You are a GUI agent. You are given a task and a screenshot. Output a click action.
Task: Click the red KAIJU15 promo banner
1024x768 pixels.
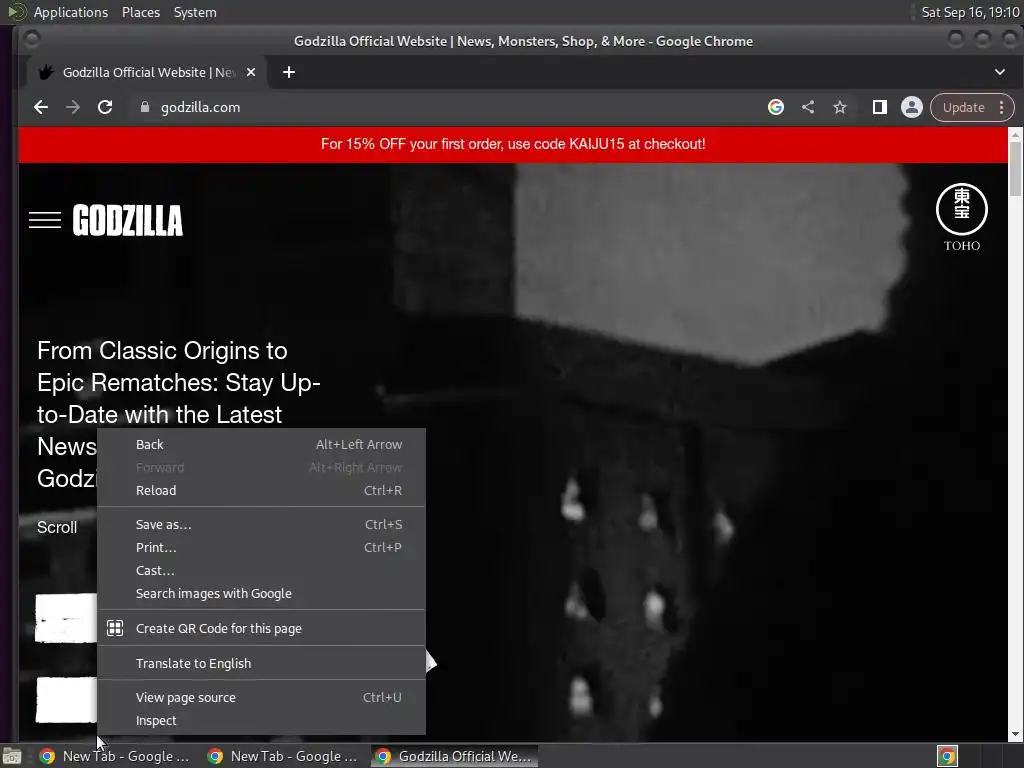tap(513, 144)
